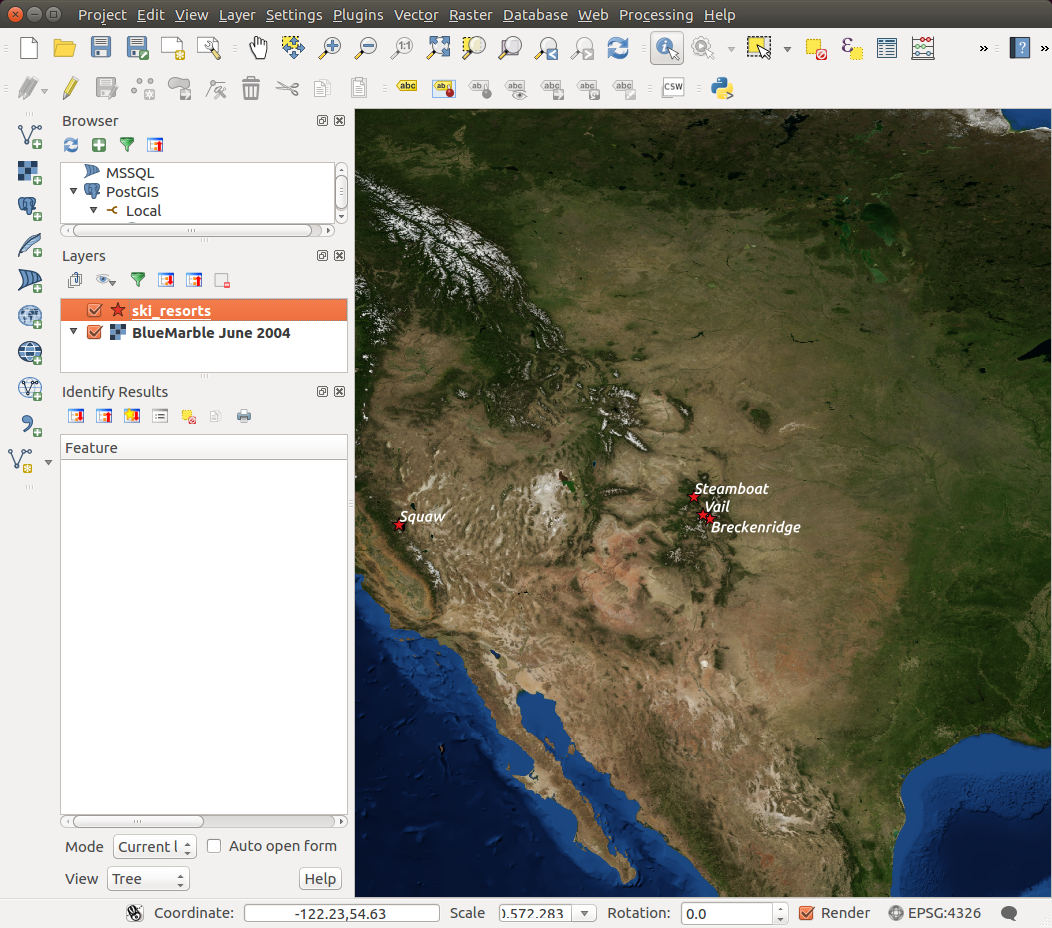
Task: Activate the Identify Features tool
Action: [667, 48]
